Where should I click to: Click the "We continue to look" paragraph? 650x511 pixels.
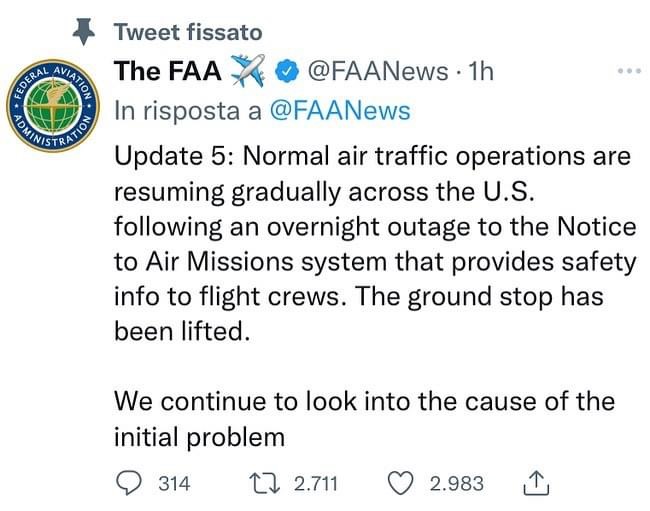(x=364, y=418)
